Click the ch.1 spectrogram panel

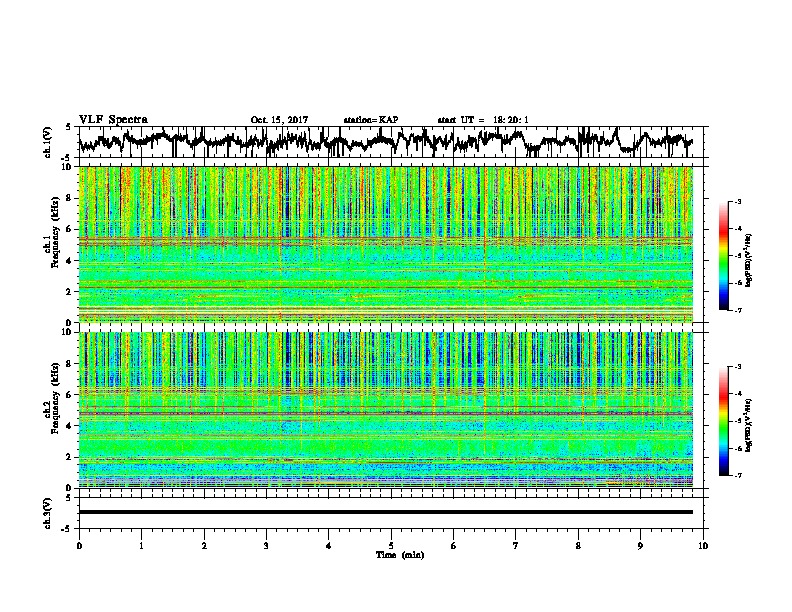pyautogui.click(x=385, y=244)
